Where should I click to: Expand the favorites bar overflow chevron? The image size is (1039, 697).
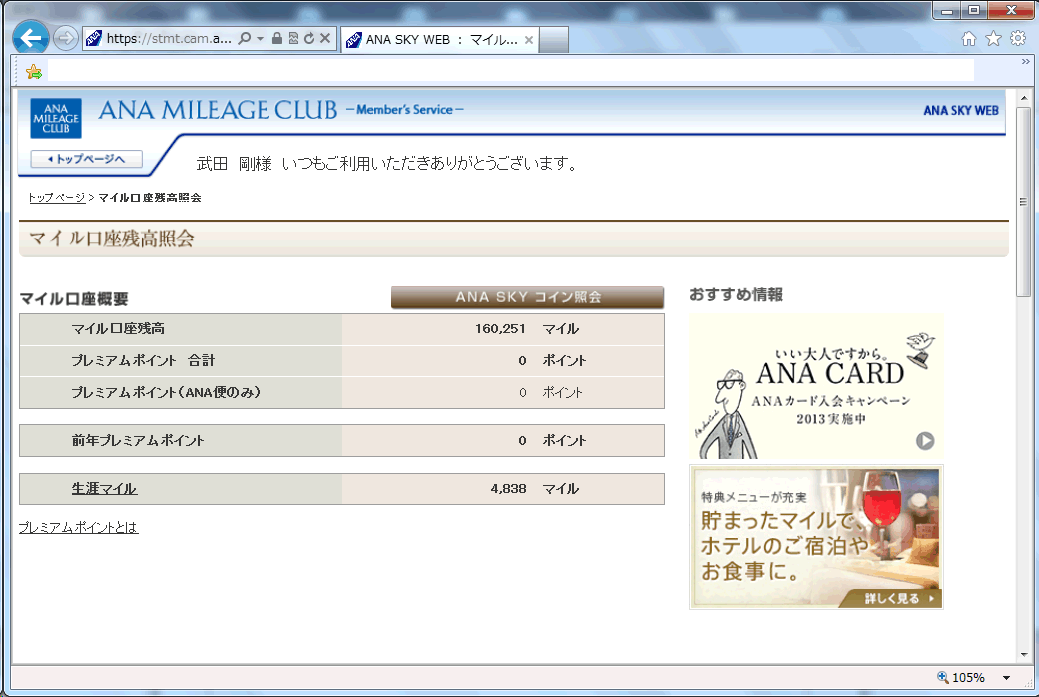tap(1026, 62)
